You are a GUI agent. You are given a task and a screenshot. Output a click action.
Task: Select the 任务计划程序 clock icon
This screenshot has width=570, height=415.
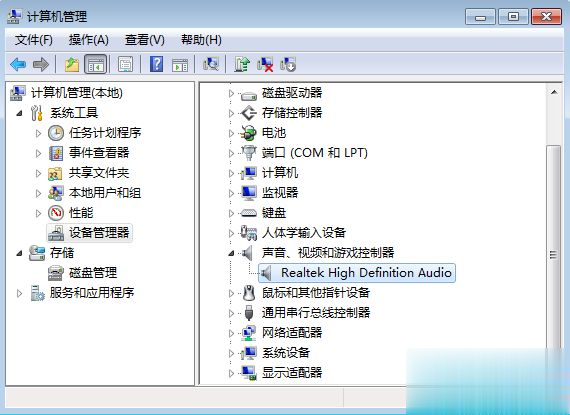coord(56,133)
